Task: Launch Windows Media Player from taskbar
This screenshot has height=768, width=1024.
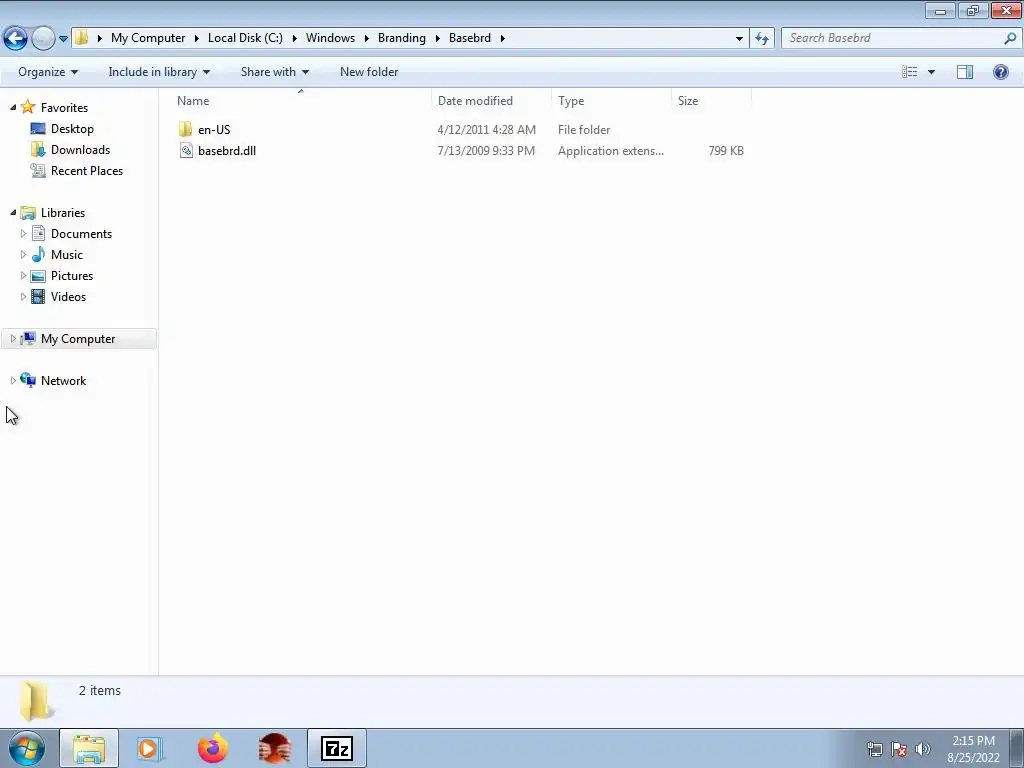Action: [150, 748]
